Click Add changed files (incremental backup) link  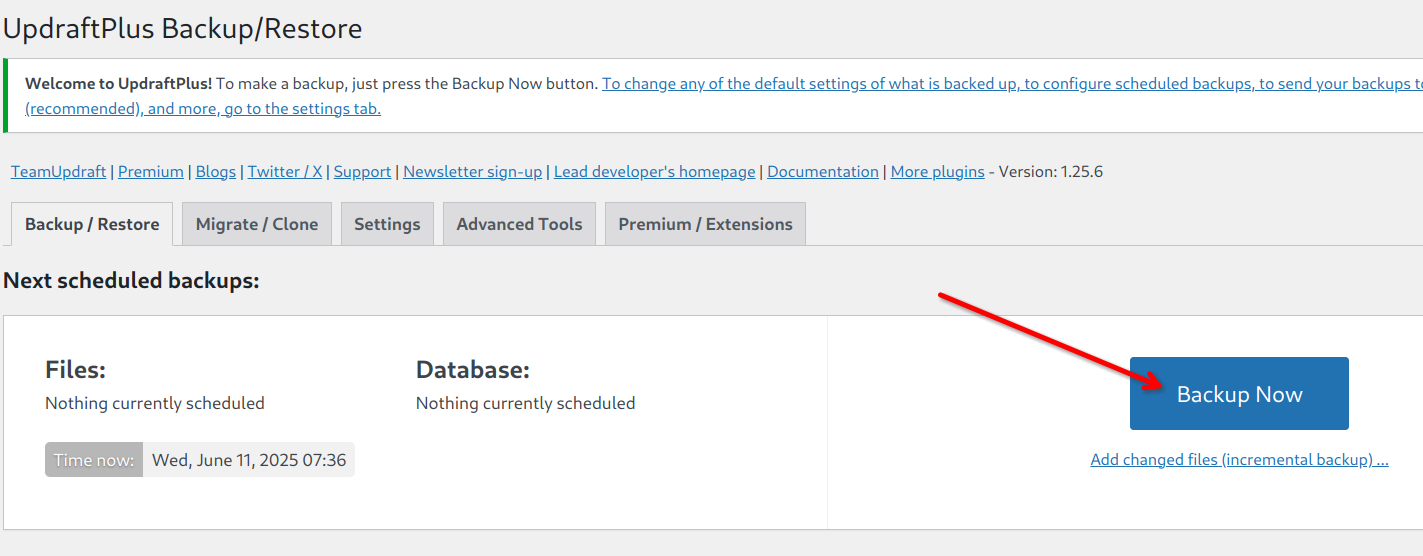pos(1239,460)
